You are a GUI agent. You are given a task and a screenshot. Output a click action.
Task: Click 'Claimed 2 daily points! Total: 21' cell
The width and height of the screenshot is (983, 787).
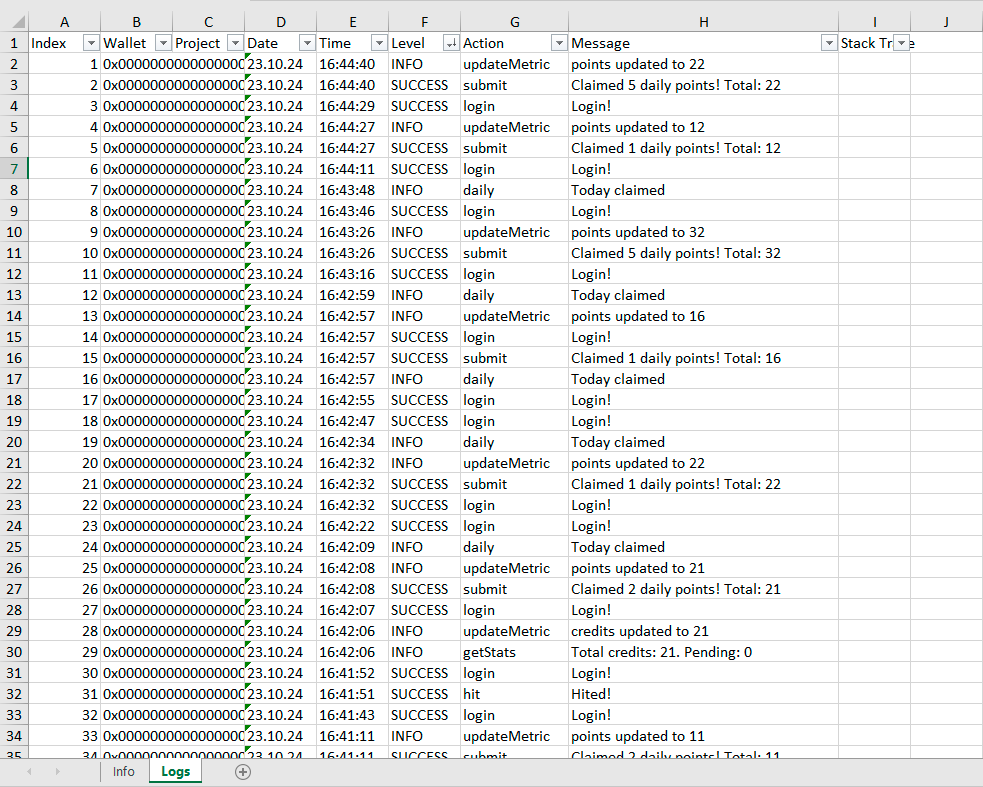(703, 589)
